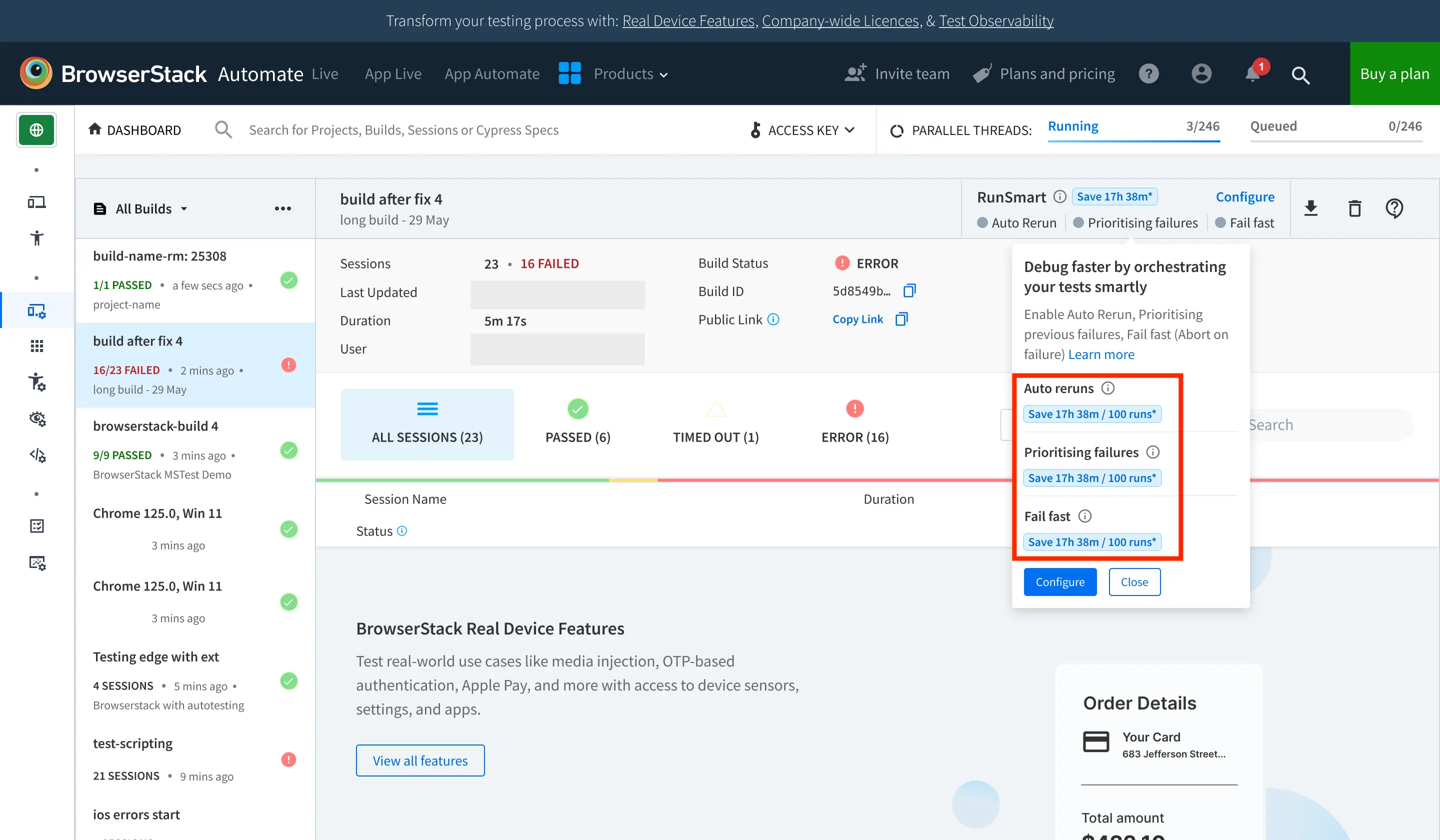
Task: Open the help question mark icon in header
Action: coord(1148,73)
